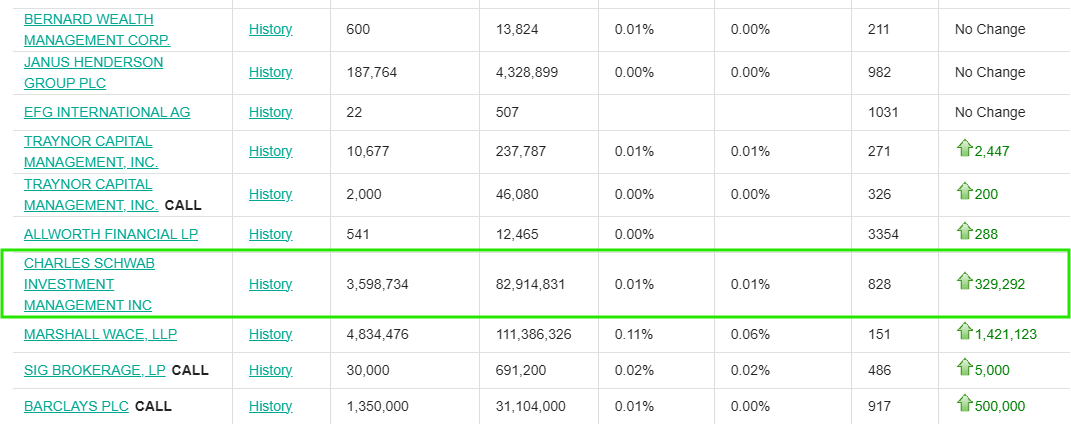This screenshot has height=424, width=1071.
Task: Select CALL label beside SIG Brokerage
Action: click(x=191, y=370)
